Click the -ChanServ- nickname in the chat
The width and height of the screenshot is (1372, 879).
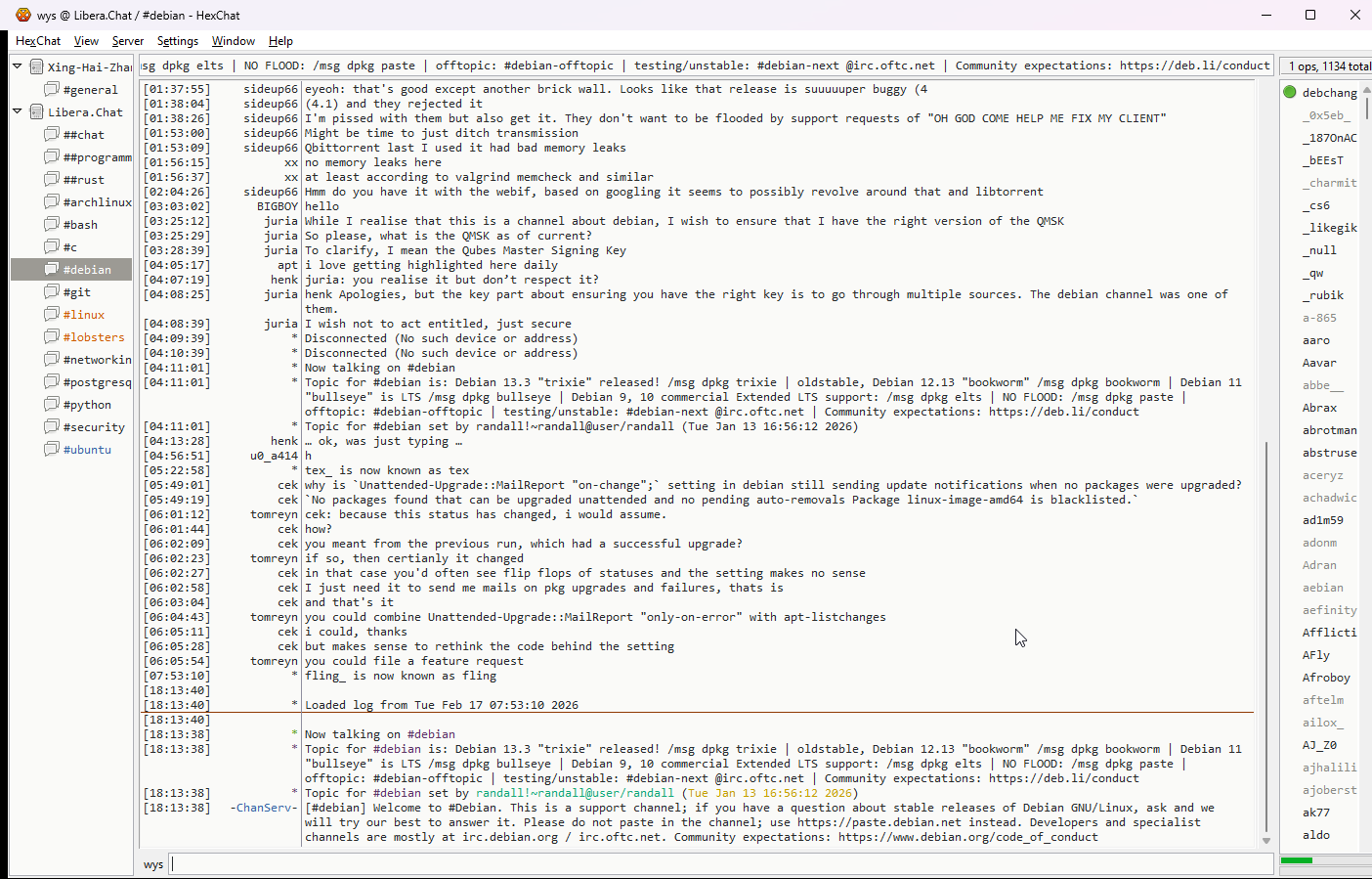point(264,808)
